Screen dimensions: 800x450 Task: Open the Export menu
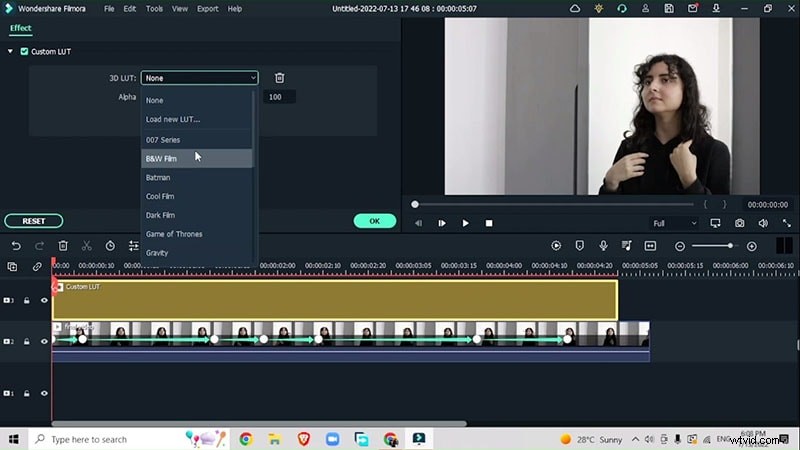[x=208, y=9]
